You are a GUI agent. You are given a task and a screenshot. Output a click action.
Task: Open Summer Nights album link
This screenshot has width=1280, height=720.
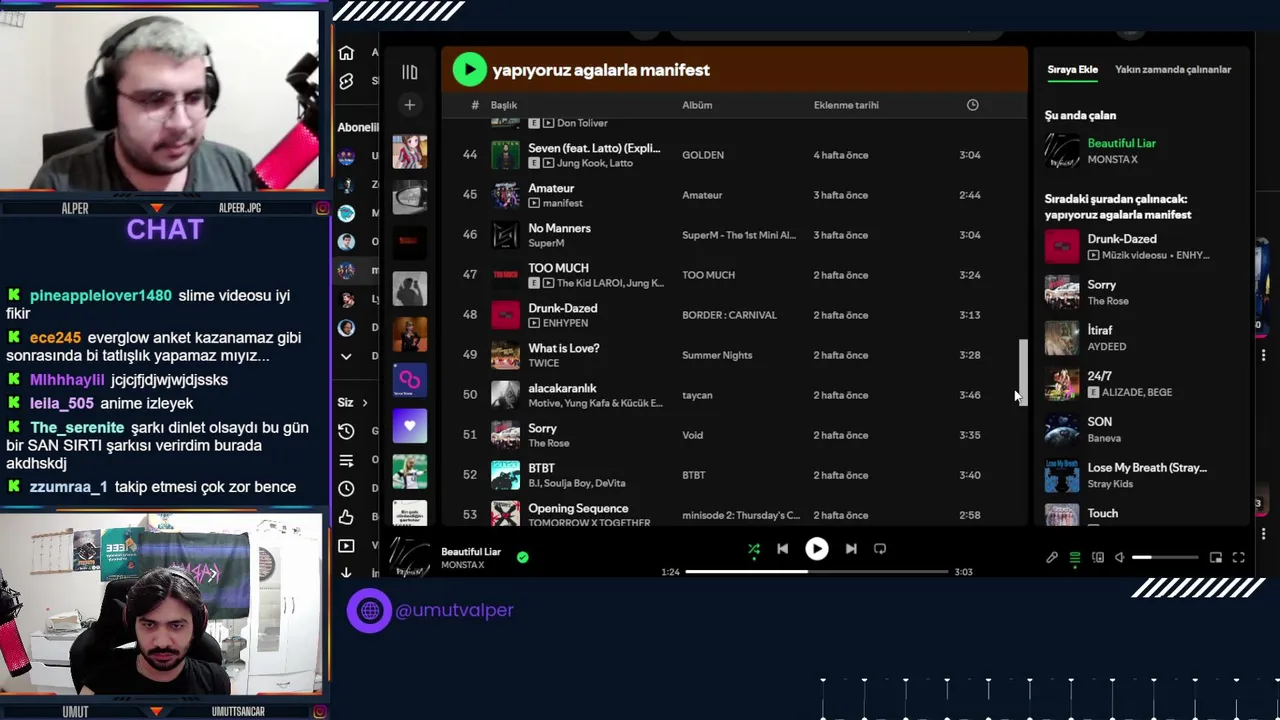pyautogui.click(x=717, y=355)
